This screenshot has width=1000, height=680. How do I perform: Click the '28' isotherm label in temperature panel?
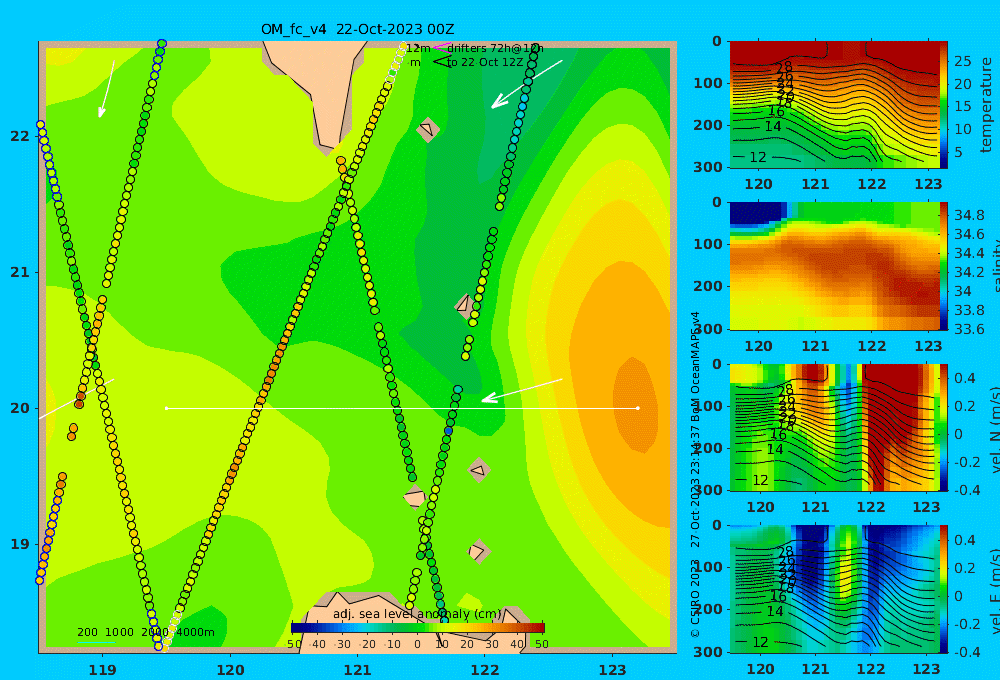pos(784,67)
